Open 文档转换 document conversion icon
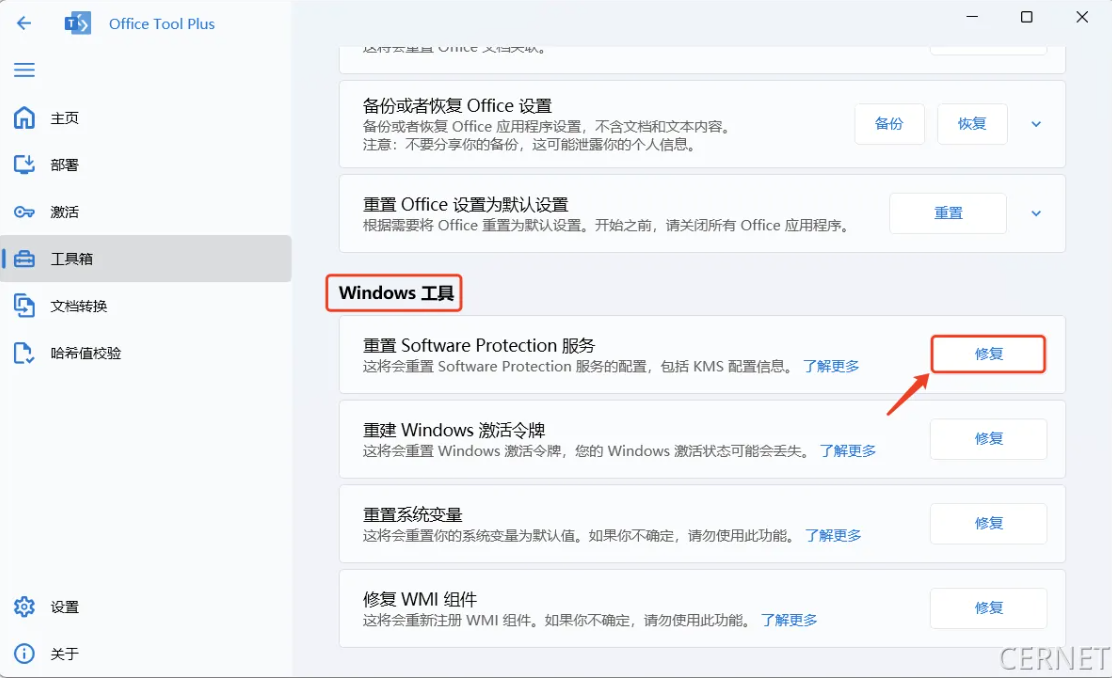Viewport: 1112px width, 680px height. [24, 306]
